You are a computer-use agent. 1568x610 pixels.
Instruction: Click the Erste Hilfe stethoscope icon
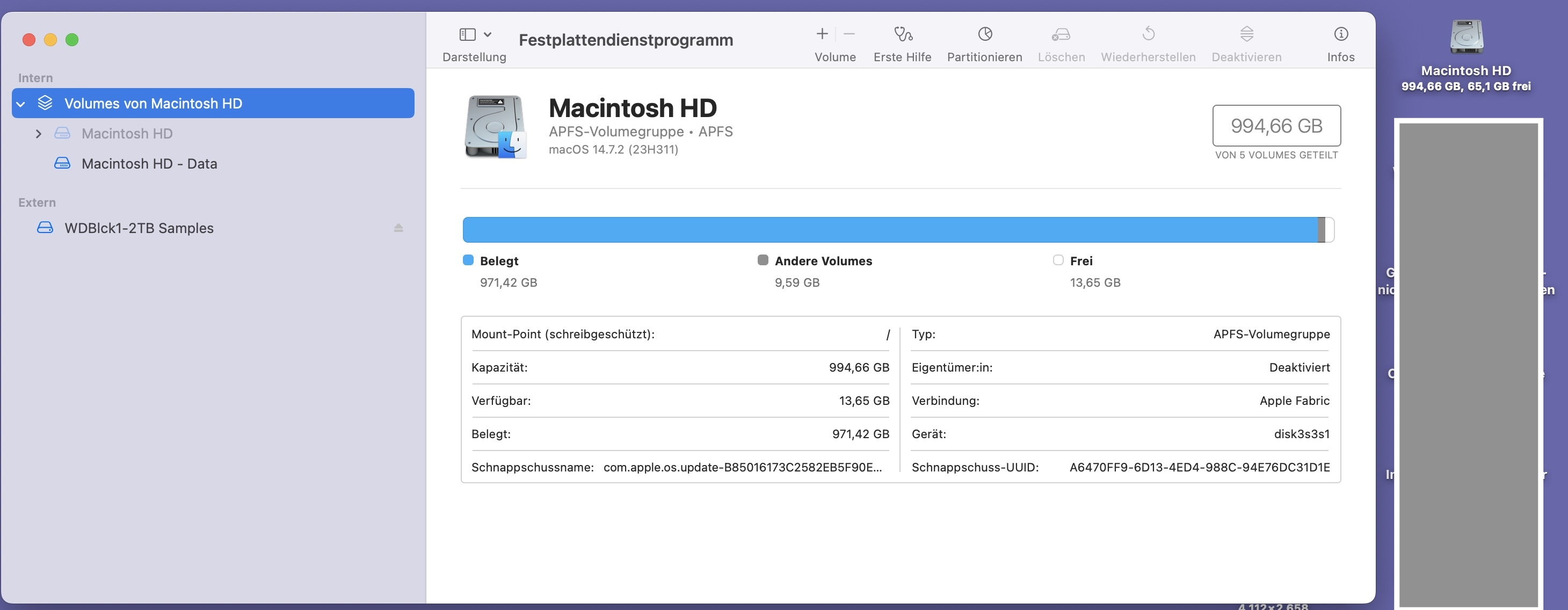click(902, 34)
